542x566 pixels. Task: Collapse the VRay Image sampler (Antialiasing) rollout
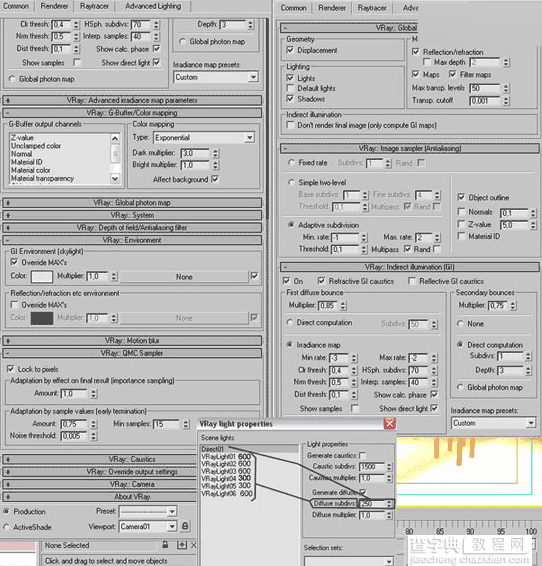click(x=410, y=148)
